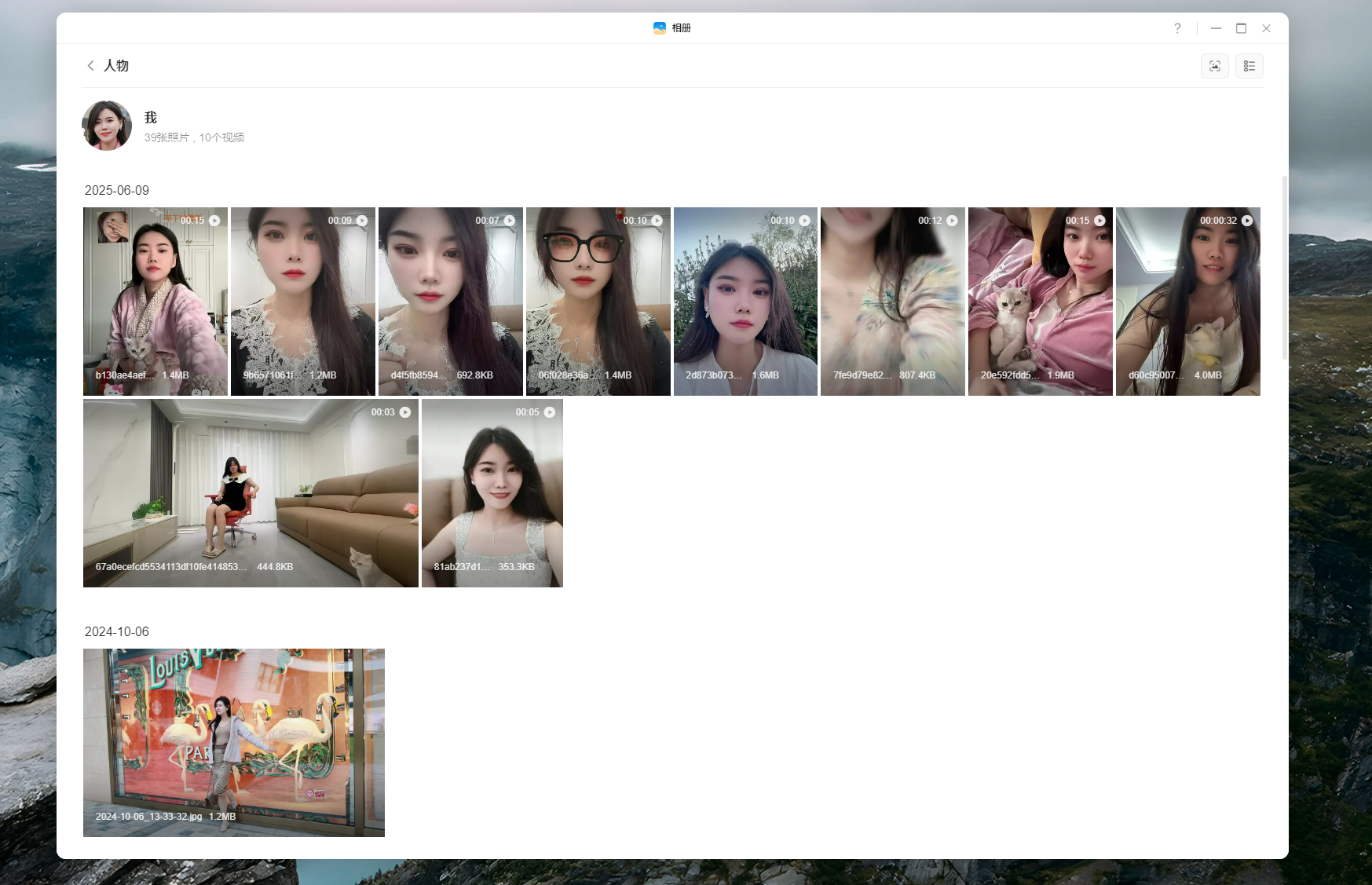
Task: Click the 人物 page title
Action: tap(116, 66)
